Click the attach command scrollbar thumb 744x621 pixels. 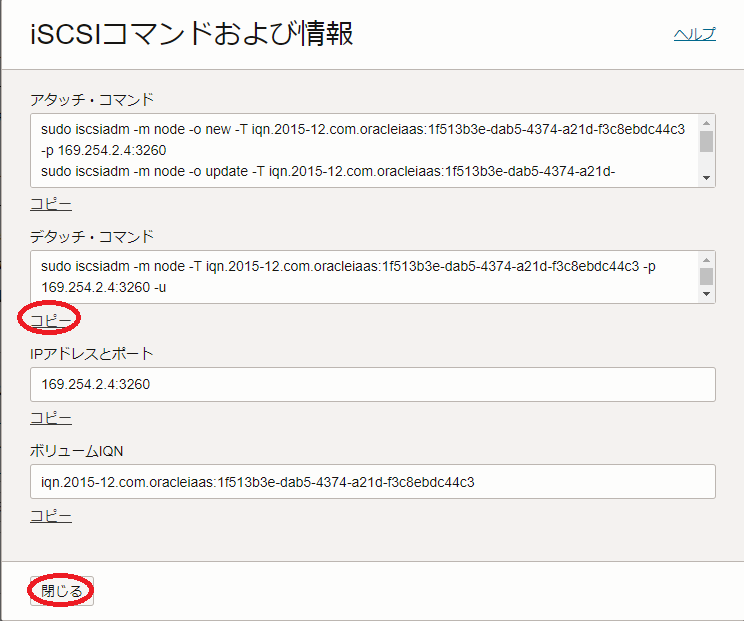click(706, 141)
